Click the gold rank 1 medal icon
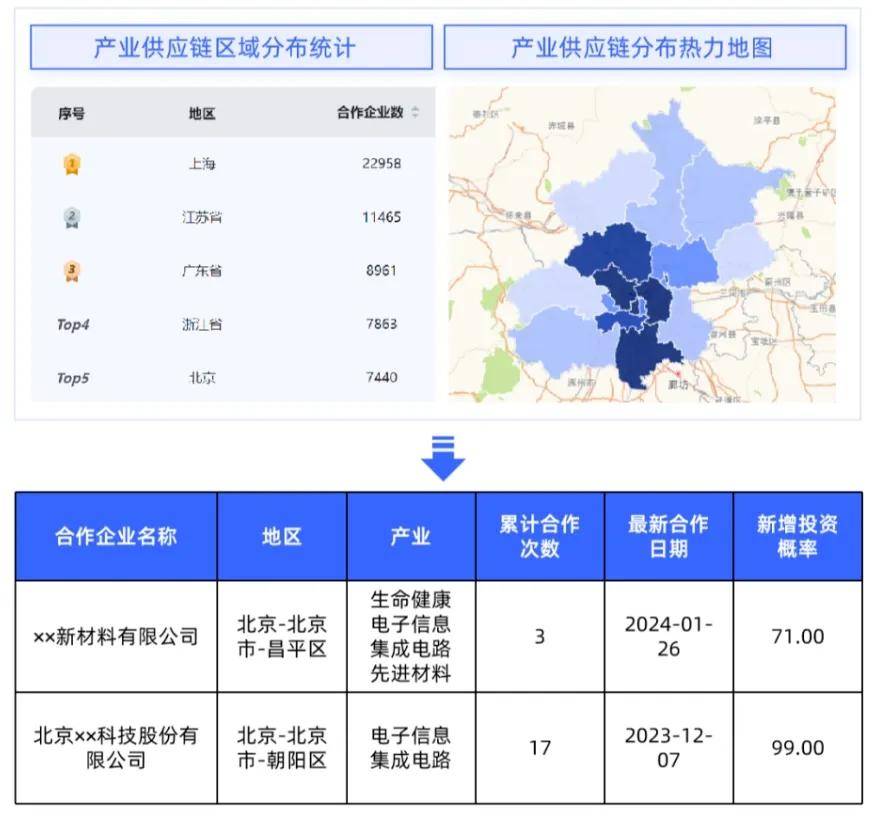 click(x=72, y=164)
